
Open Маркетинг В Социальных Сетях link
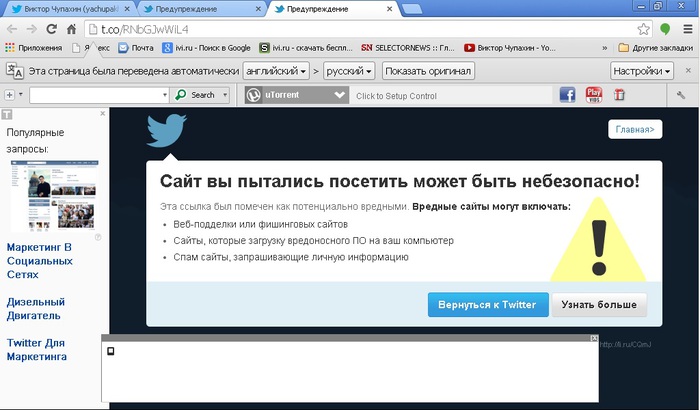[39, 261]
